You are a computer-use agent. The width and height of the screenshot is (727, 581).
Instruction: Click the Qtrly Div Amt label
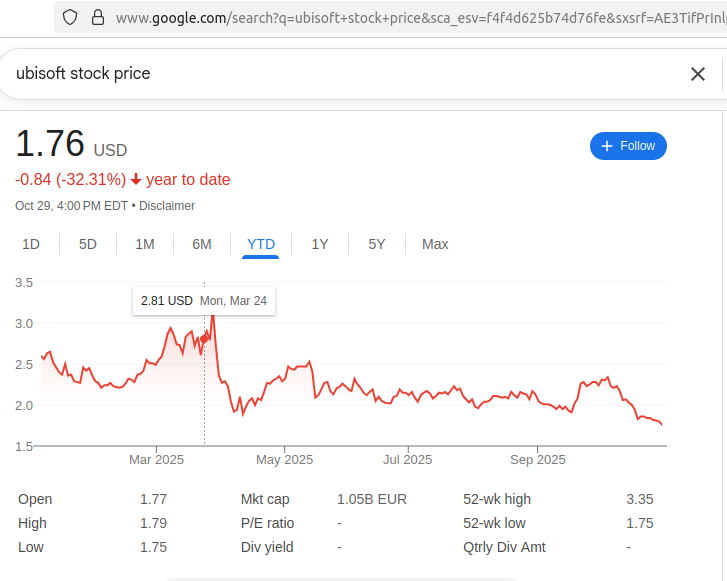pyautogui.click(x=504, y=548)
